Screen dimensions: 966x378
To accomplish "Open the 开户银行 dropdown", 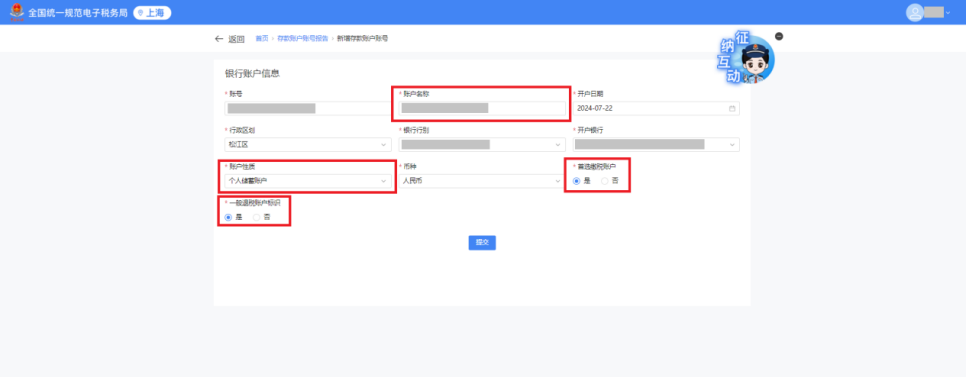I will 656,145.
